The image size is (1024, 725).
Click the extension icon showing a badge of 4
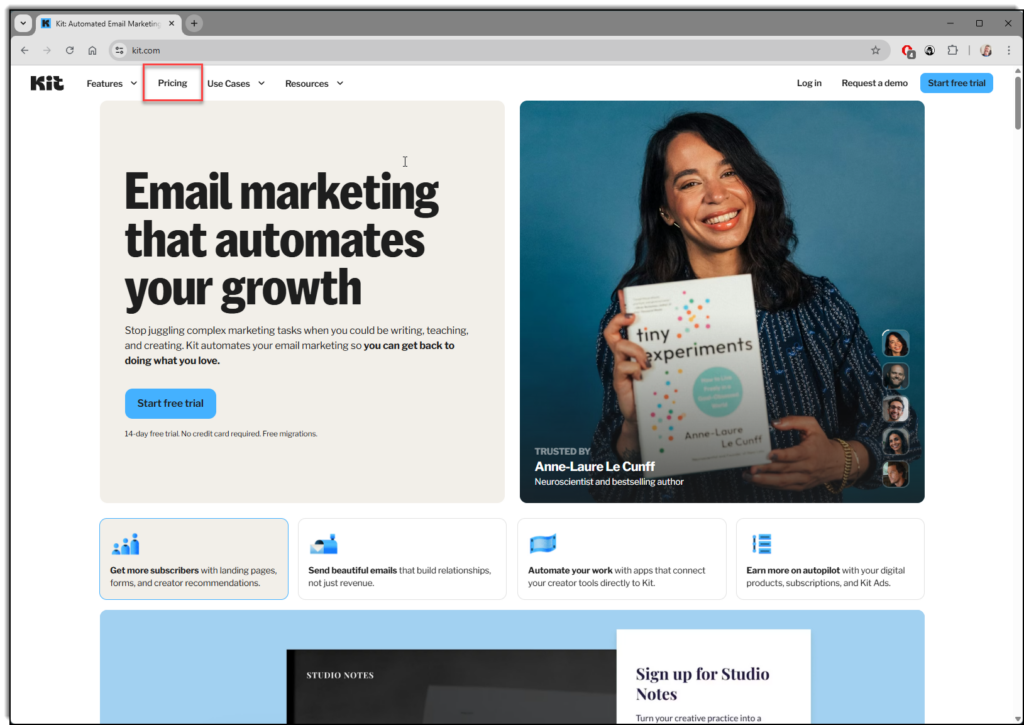[906, 50]
